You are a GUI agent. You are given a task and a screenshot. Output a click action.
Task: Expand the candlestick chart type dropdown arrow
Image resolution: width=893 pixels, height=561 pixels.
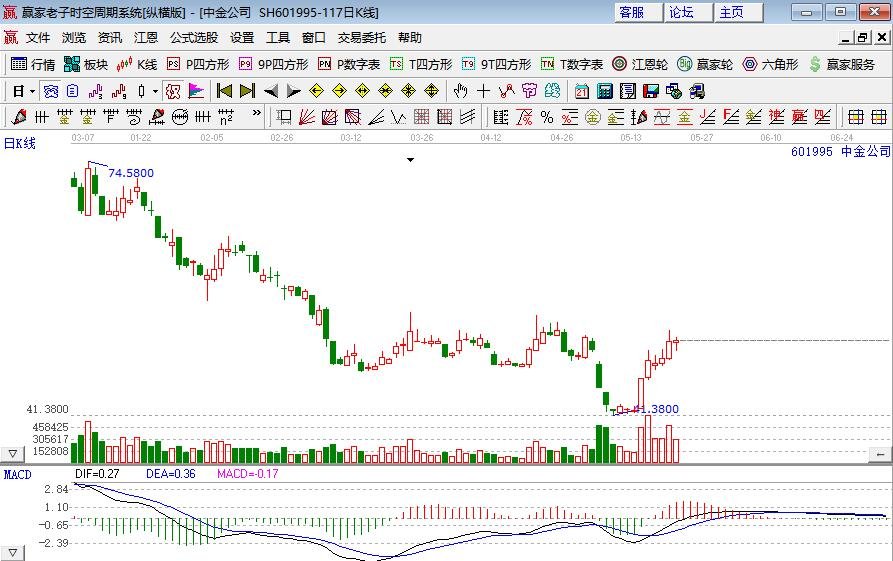pos(155,91)
